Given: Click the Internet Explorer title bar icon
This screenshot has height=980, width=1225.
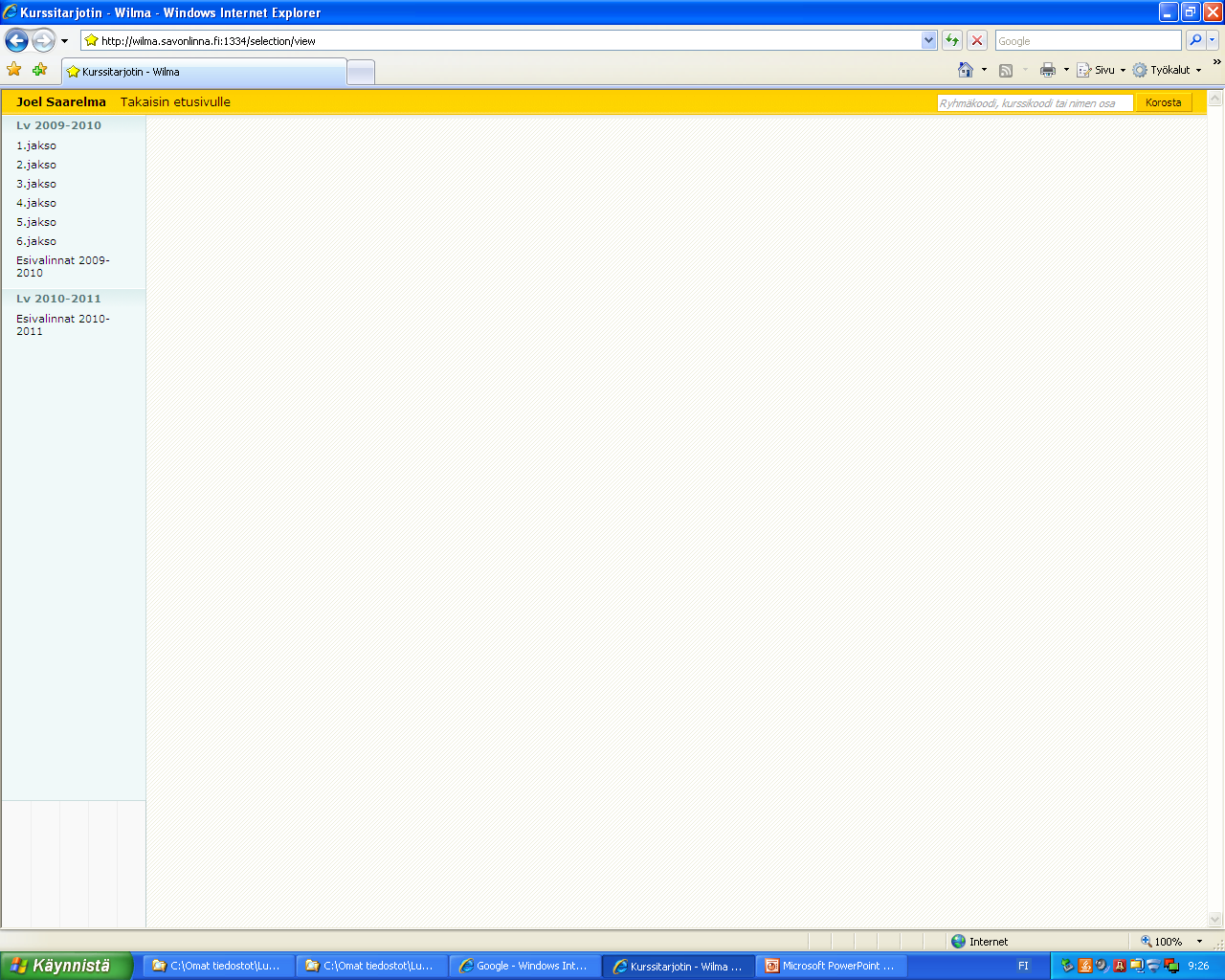Looking at the screenshot, I should (10, 12).
